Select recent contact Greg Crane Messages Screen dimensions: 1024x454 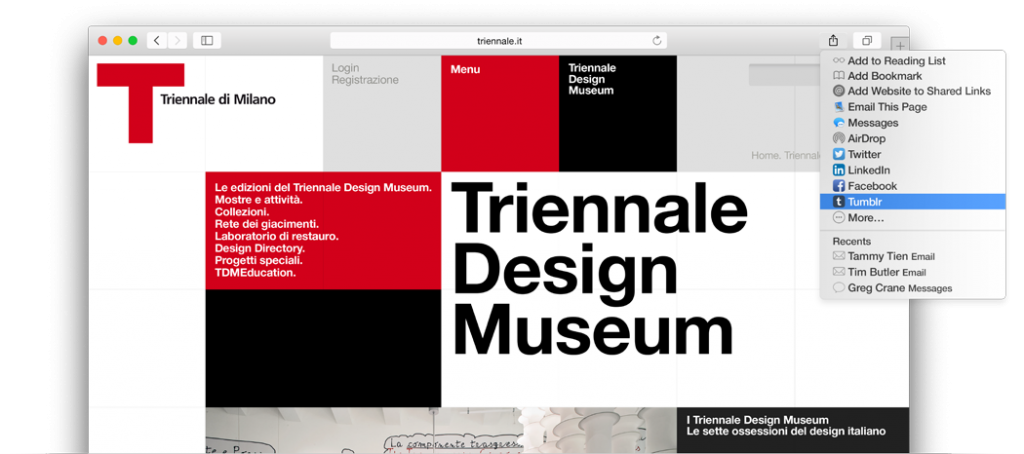[x=912, y=288]
